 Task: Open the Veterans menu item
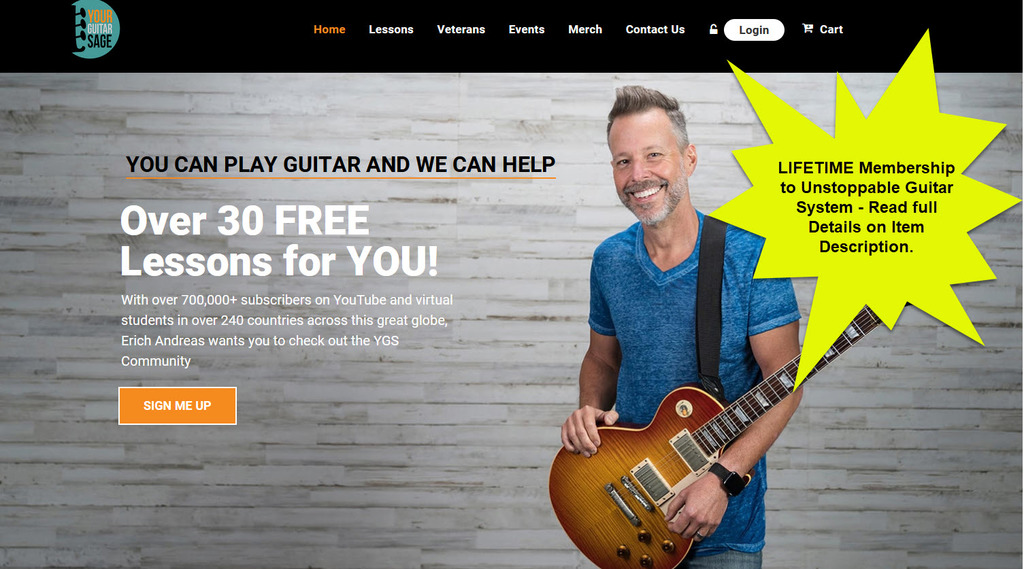(460, 29)
